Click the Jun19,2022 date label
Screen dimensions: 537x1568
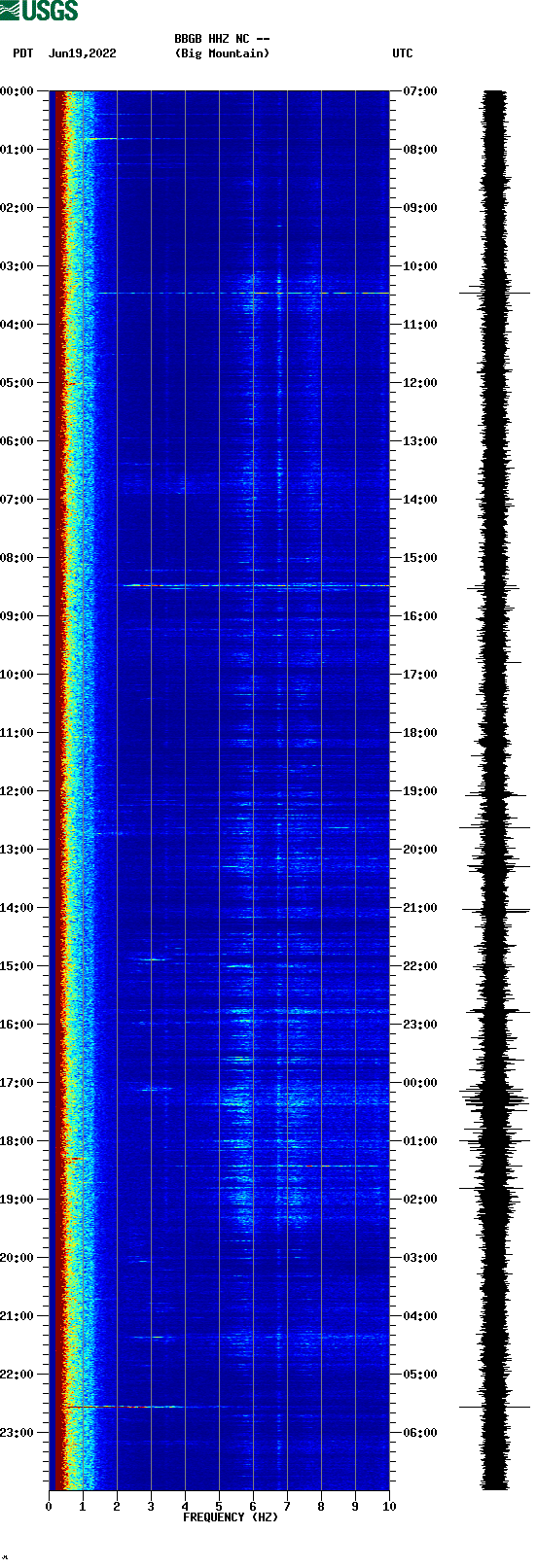click(x=82, y=53)
